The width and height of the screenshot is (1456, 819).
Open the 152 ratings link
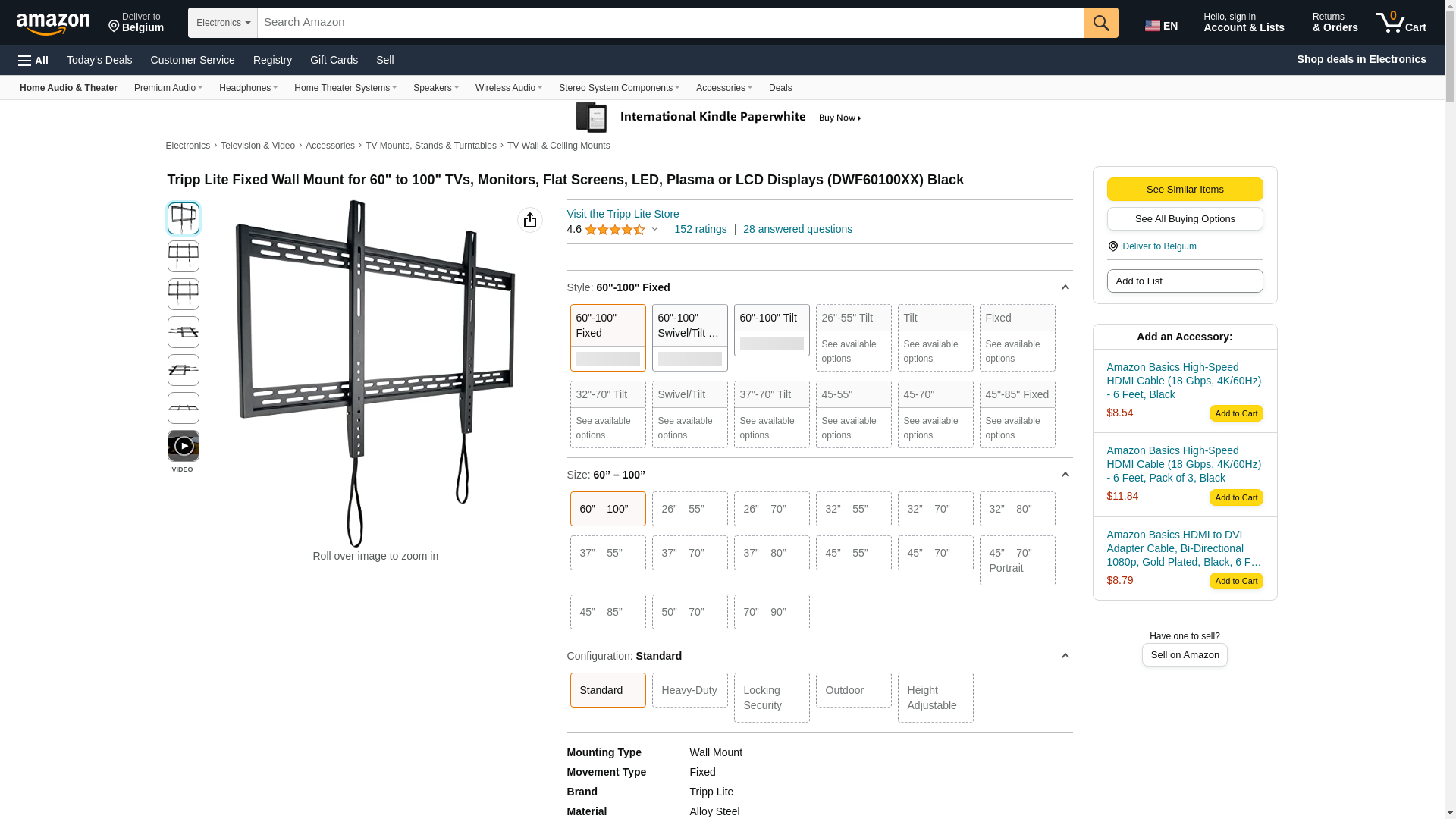pyautogui.click(x=700, y=229)
